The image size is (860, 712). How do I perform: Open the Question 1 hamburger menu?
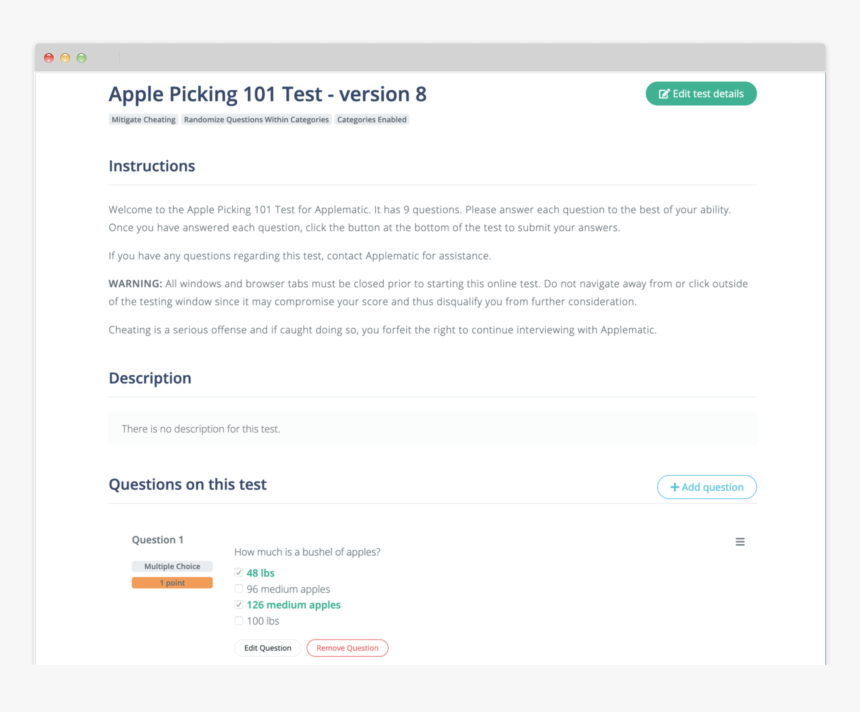[740, 542]
